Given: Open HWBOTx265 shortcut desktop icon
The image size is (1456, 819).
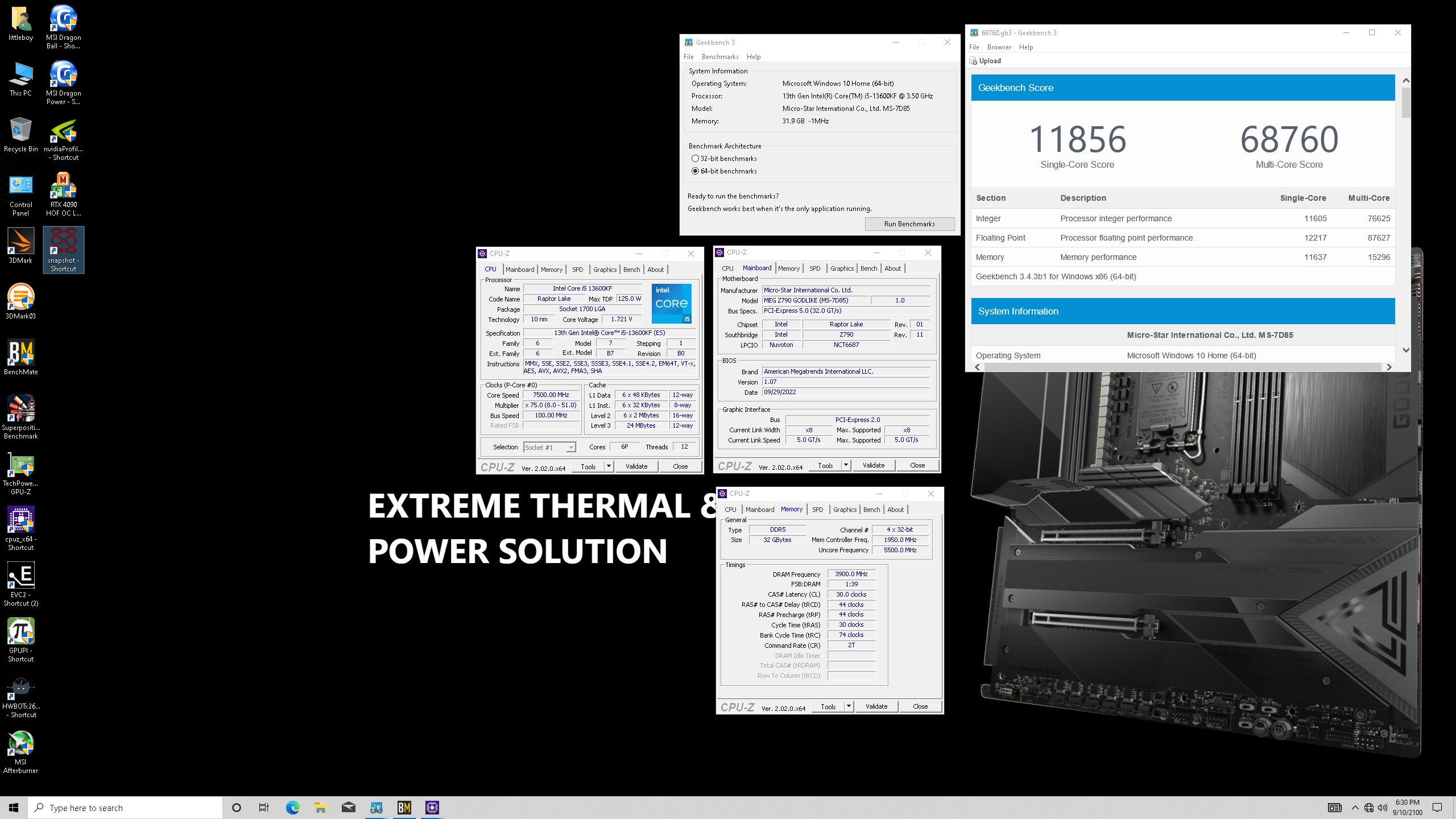Looking at the screenshot, I should [x=21, y=697].
